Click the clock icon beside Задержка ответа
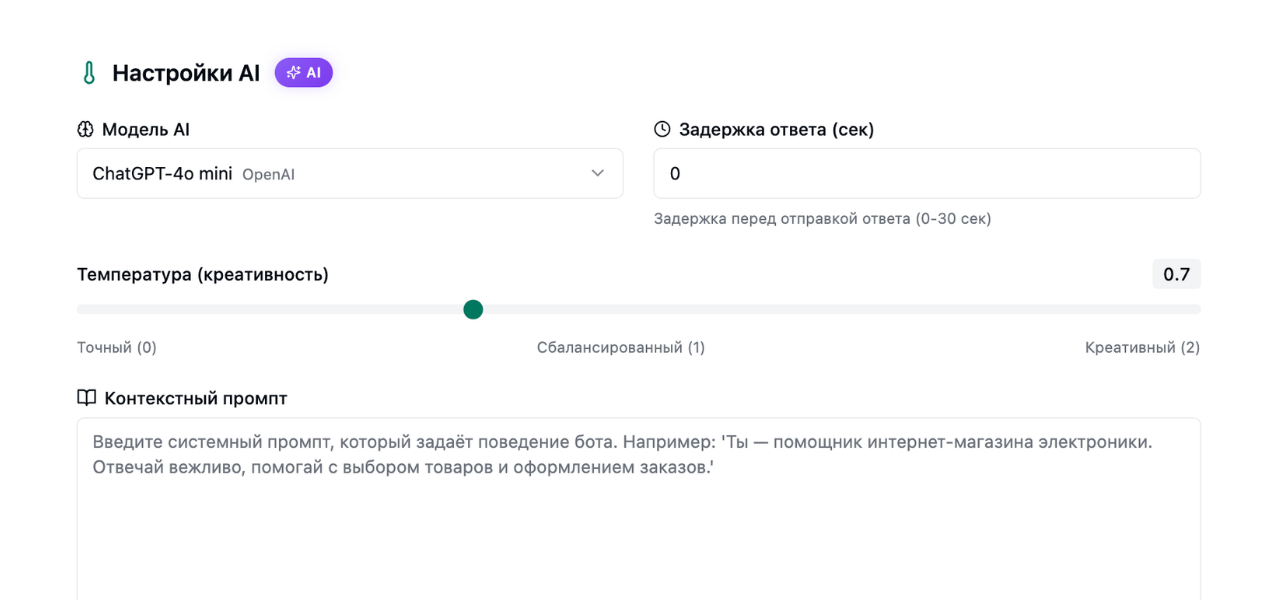The image size is (1280, 600). 662,129
